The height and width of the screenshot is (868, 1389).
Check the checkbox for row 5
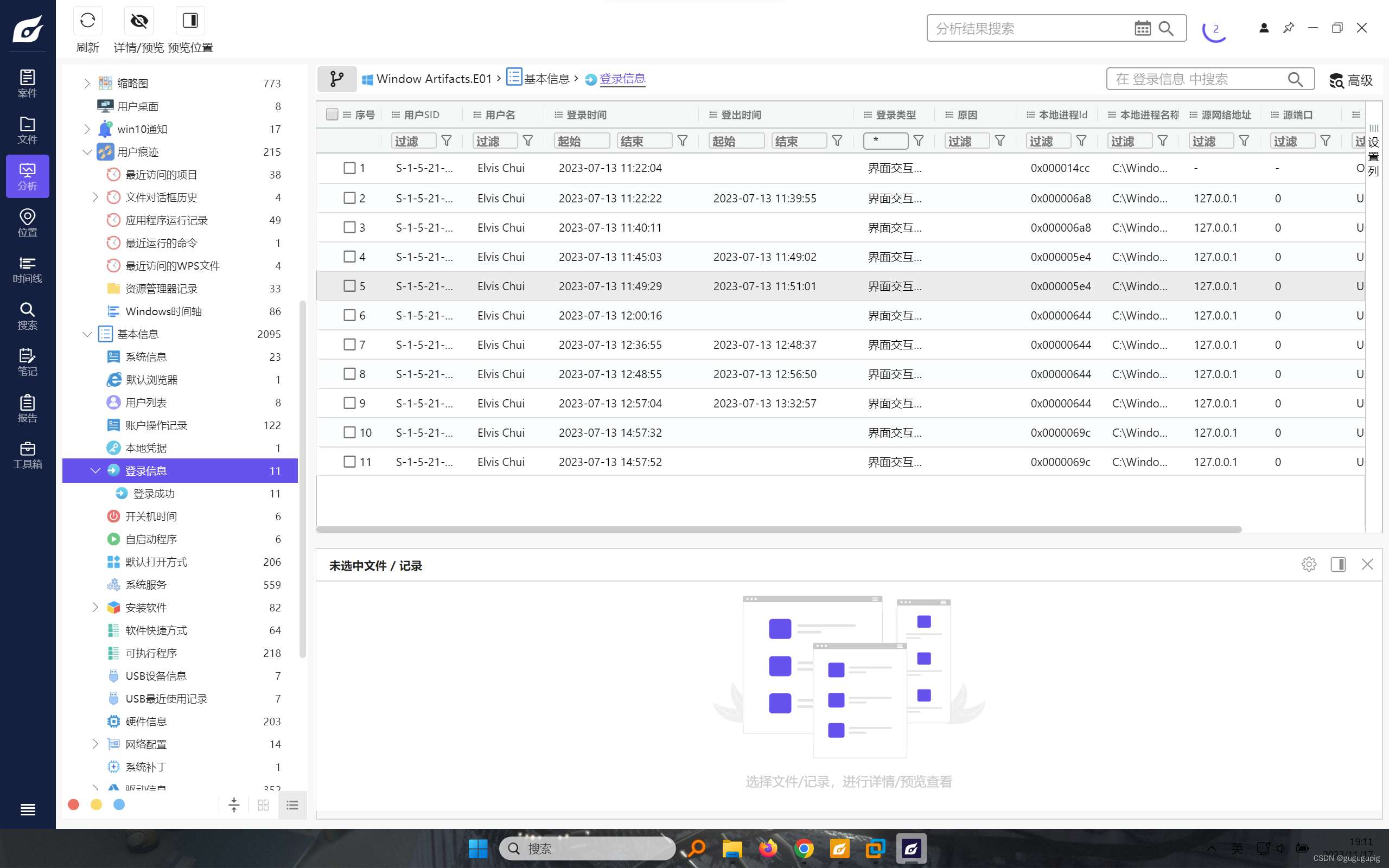point(349,286)
